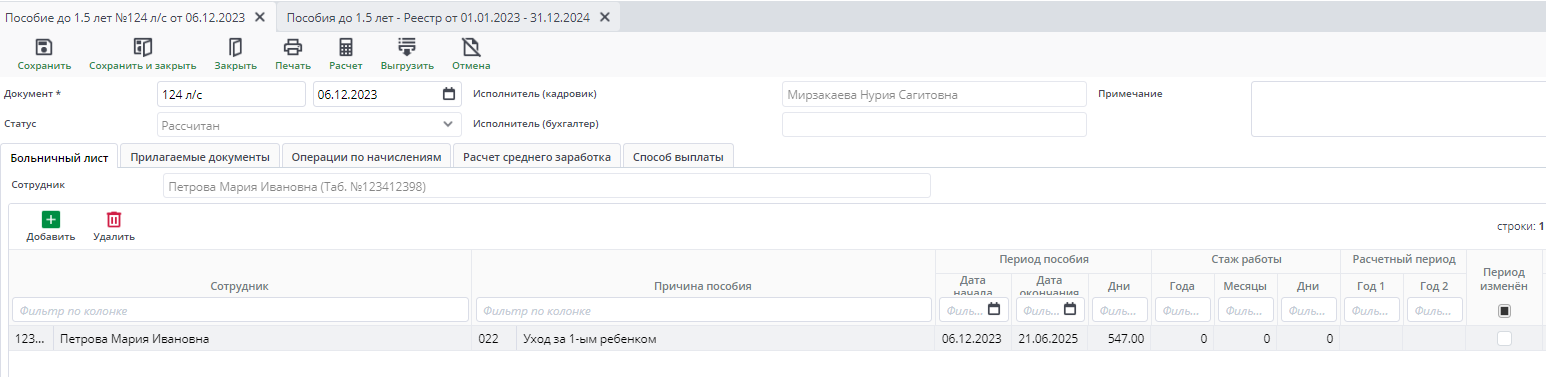Open the Способ выплаты tab
1546x377 pixels.
[x=679, y=157]
